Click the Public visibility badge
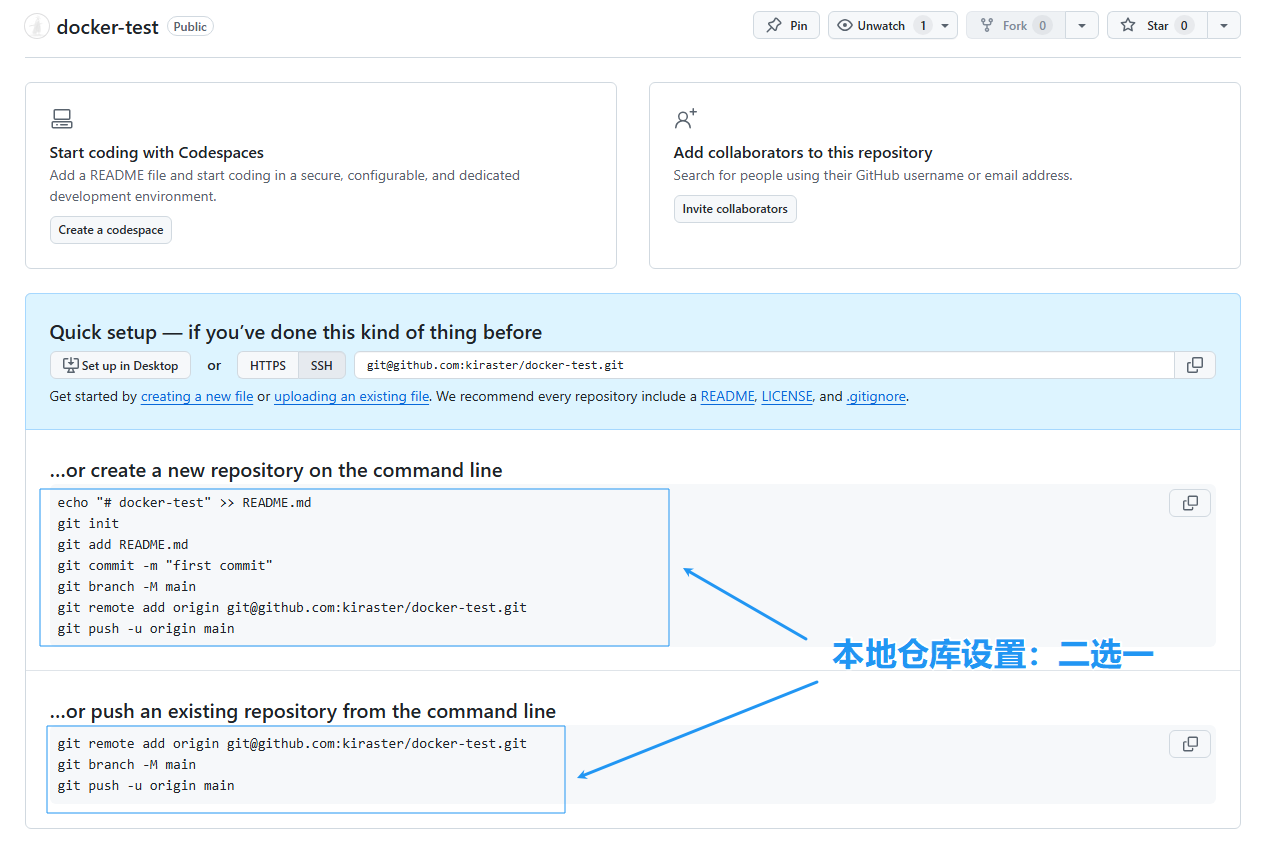Image resolution: width=1265 pixels, height=841 pixels. click(190, 27)
